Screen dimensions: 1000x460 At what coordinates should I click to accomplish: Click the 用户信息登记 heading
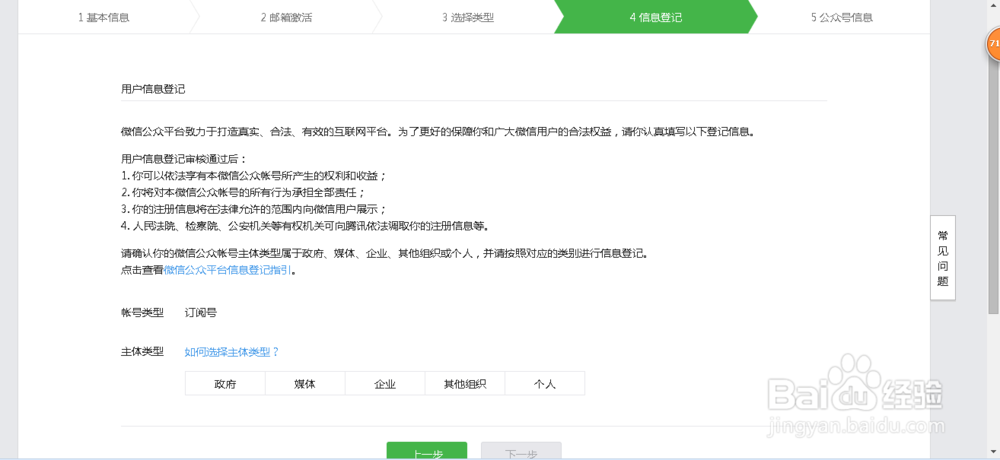153,89
